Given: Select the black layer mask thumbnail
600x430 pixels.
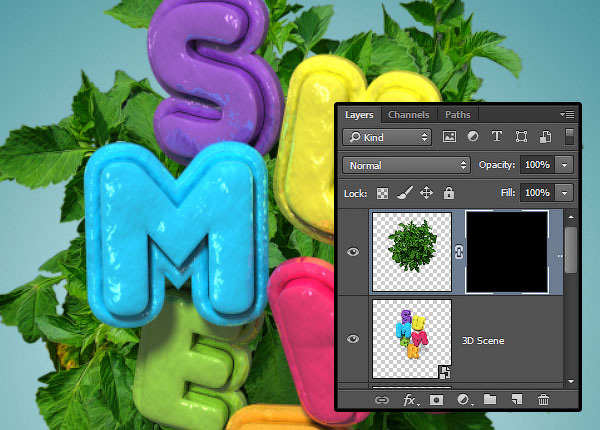Looking at the screenshot, I should coord(507,252).
